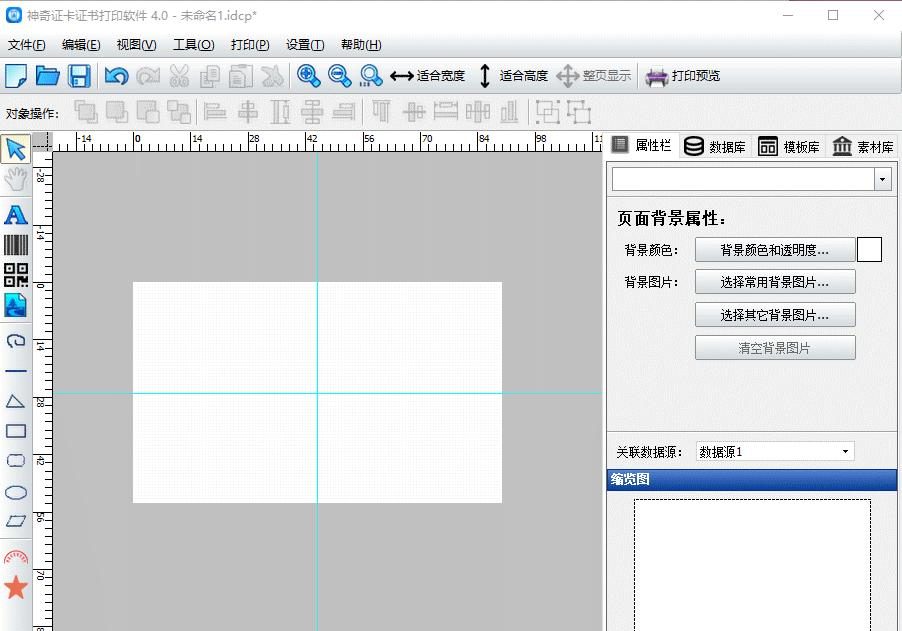The width and height of the screenshot is (902, 631).
Task: Select the straight line tool
Action: (x=16, y=371)
